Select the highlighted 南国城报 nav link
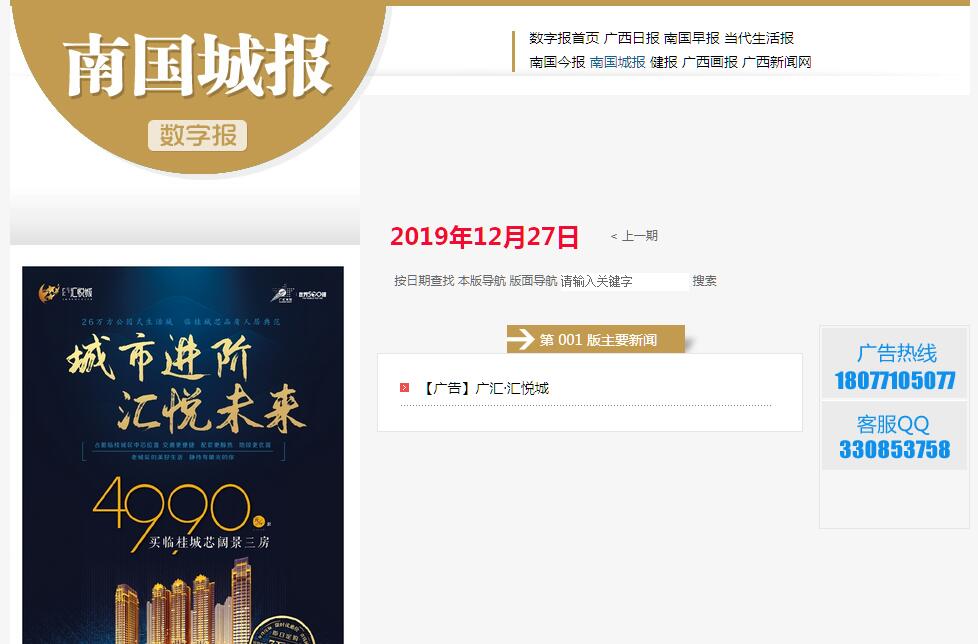 coord(617,62)
